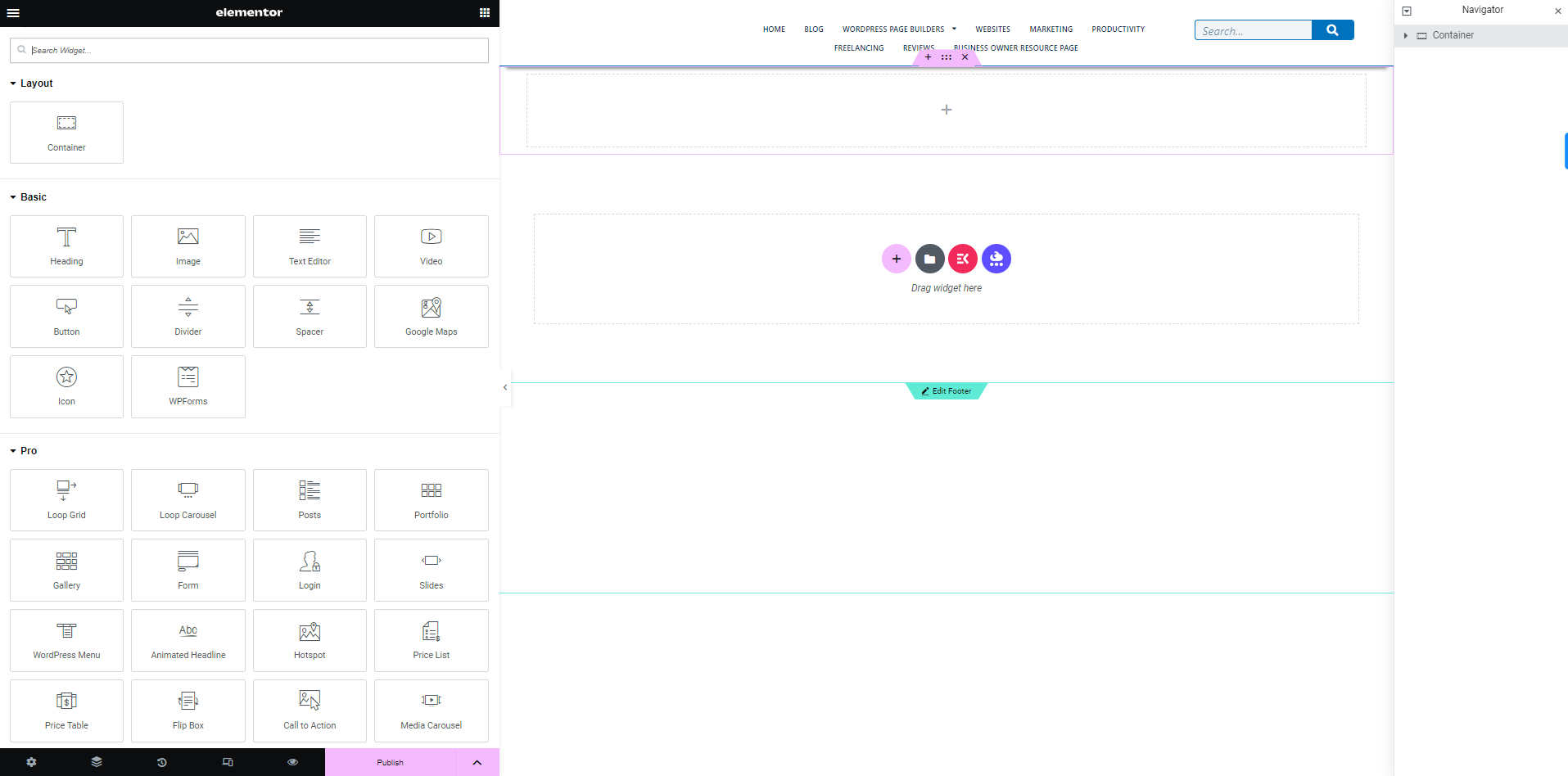Open the PRODUCTIVITY menu link
The image size is (1568, 776).
pyautogui.click(x=1118, y=29)
